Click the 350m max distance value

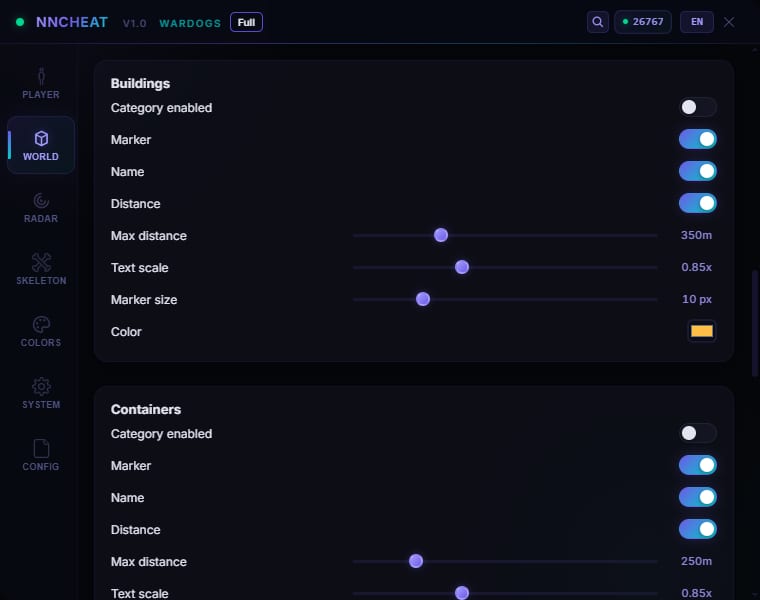coord(696,235)
